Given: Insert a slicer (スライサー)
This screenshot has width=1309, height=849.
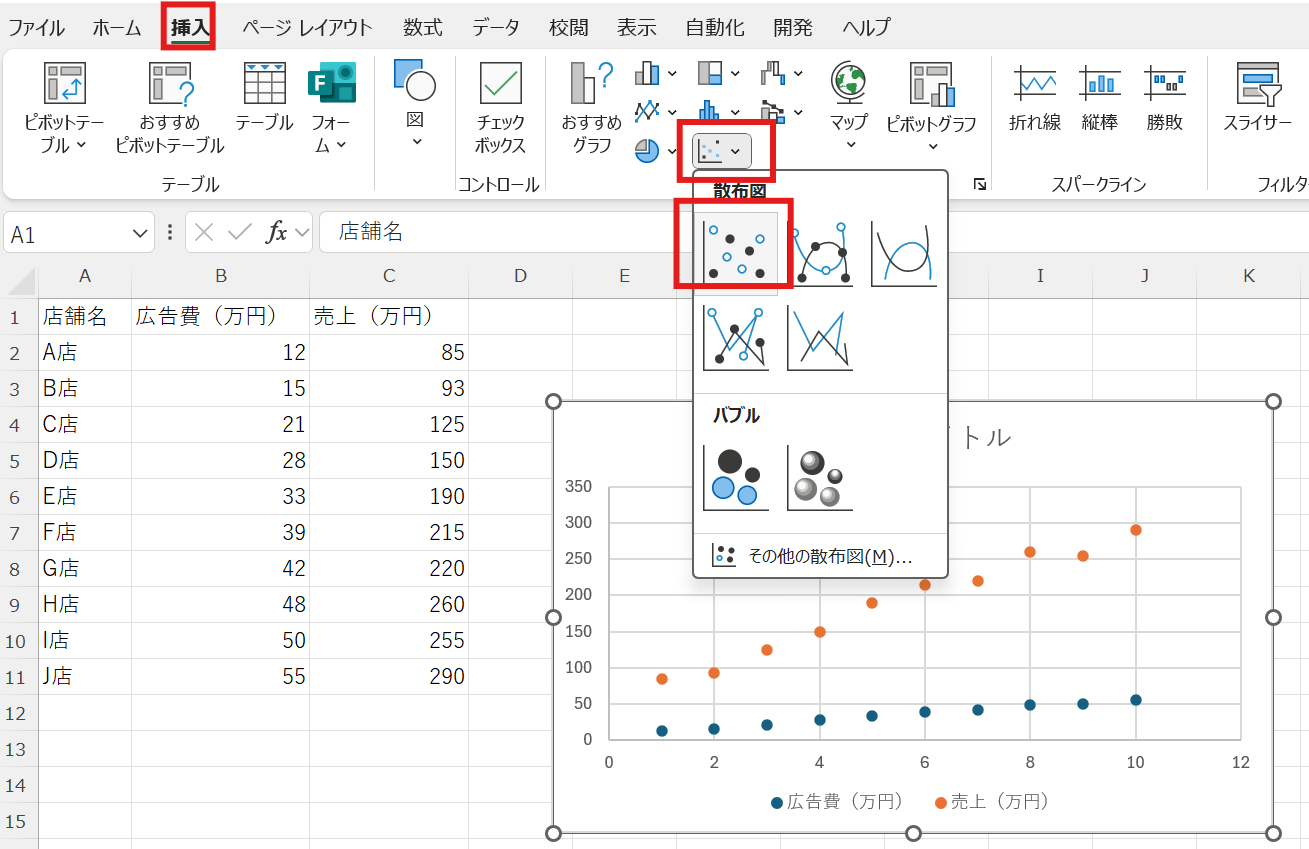Looking at the screenshot, I should point(1258,95).
